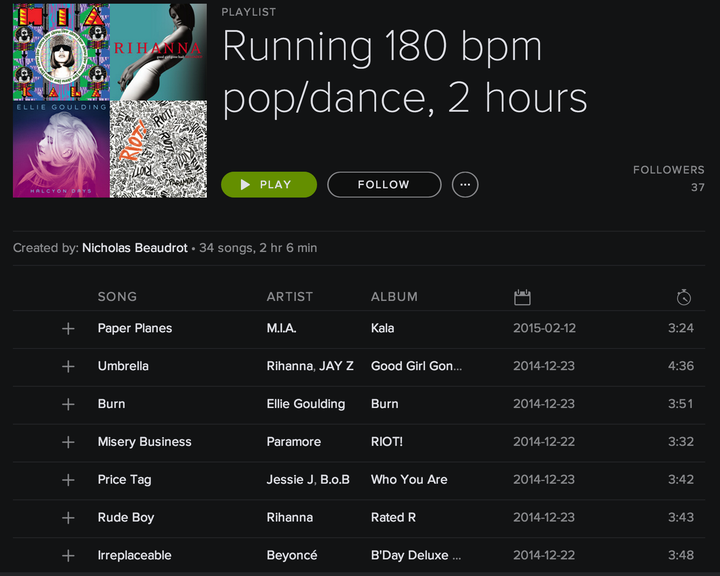Select the song title Misery Business
Screen dimensions: 720x576
pos(145,442)
